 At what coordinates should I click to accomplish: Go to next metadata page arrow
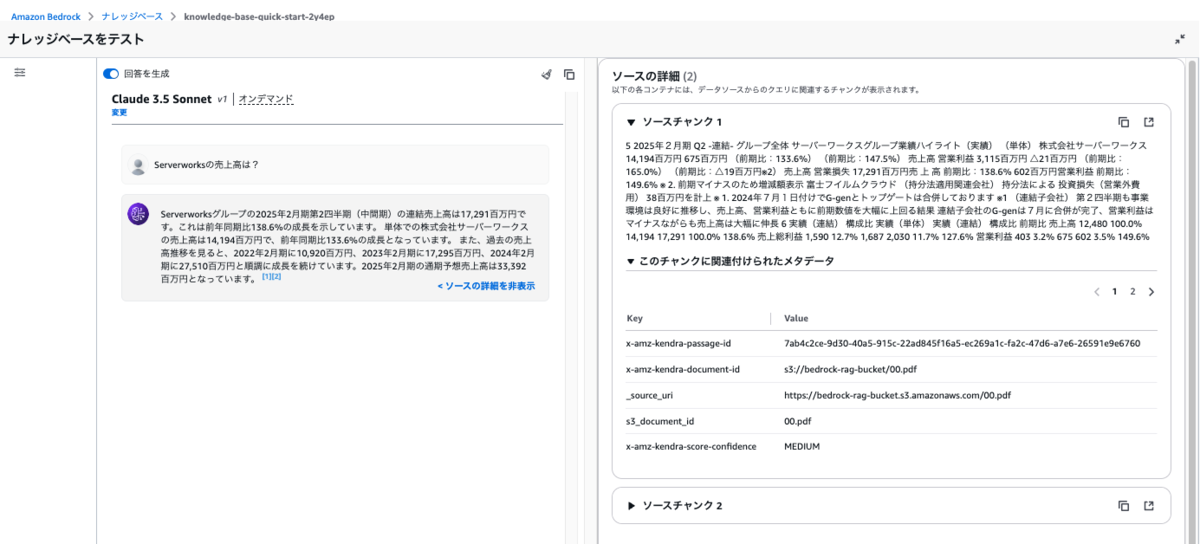1151,292
